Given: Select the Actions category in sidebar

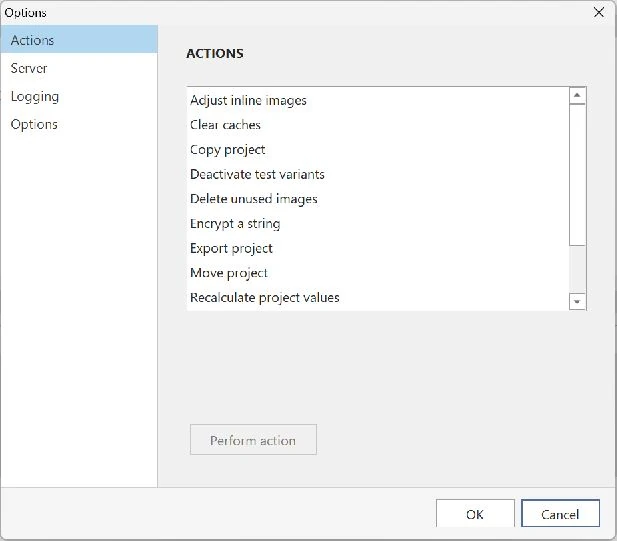Looking at the screenshot, I should click(x=79, y=40).
